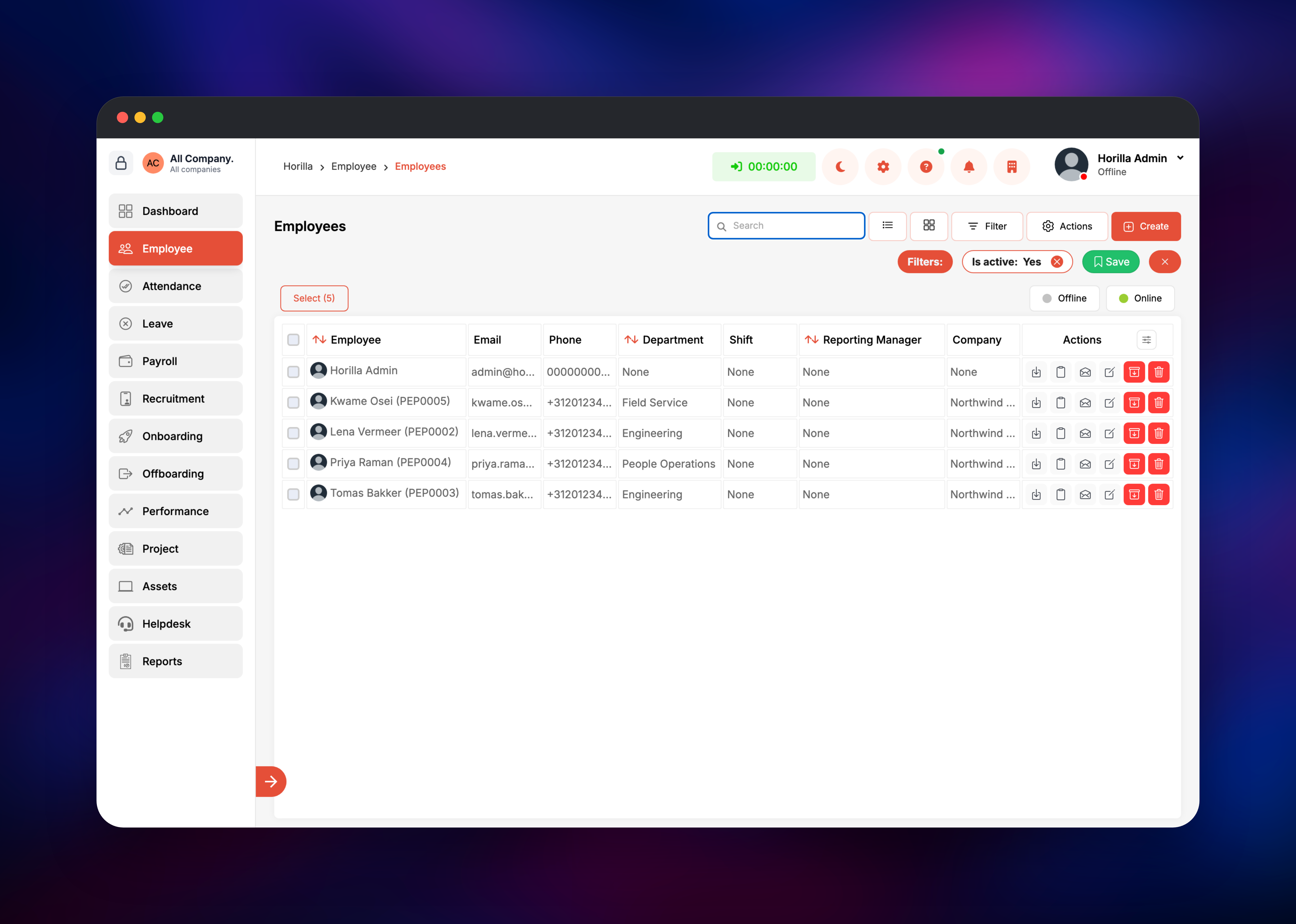The image size is (1296, 924).
Task: Sort by Department column
Action: [x=664, y=340]
